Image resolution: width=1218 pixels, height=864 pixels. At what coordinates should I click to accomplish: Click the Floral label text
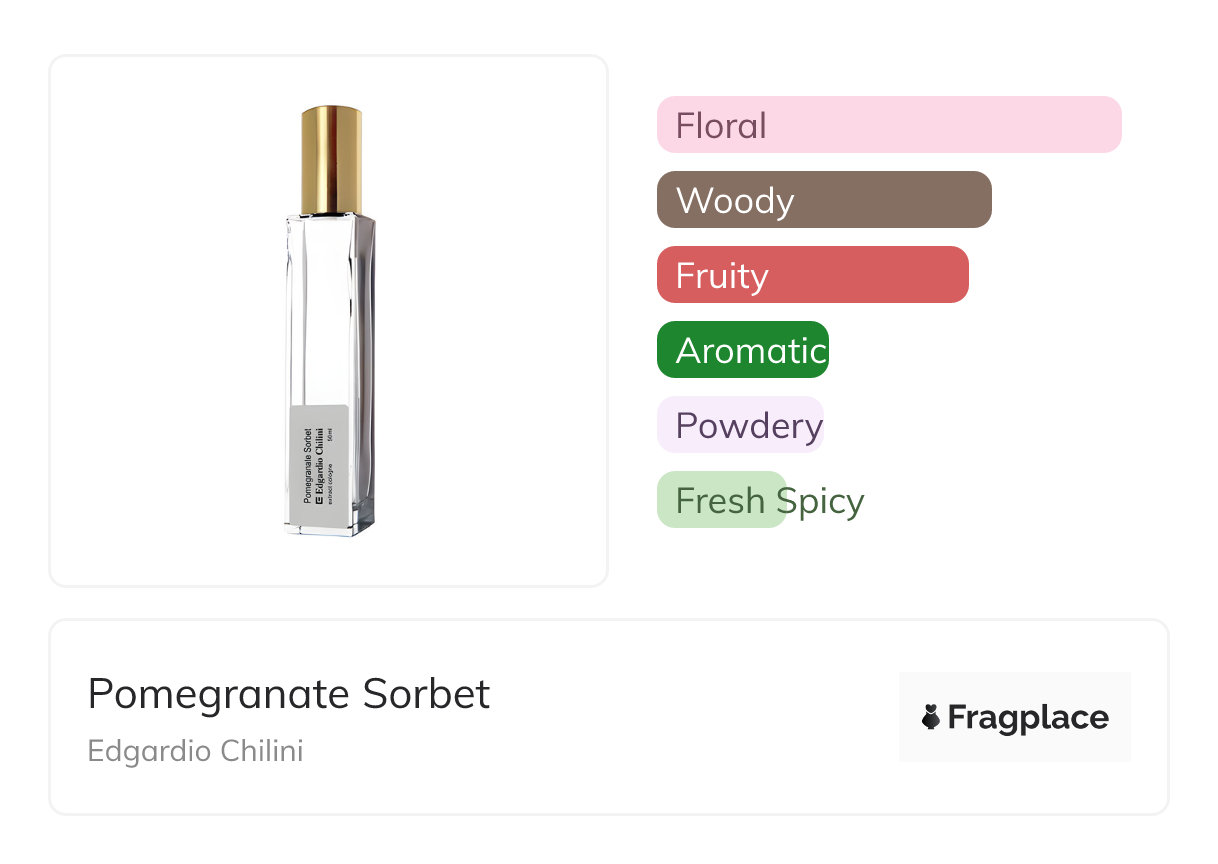721,126
